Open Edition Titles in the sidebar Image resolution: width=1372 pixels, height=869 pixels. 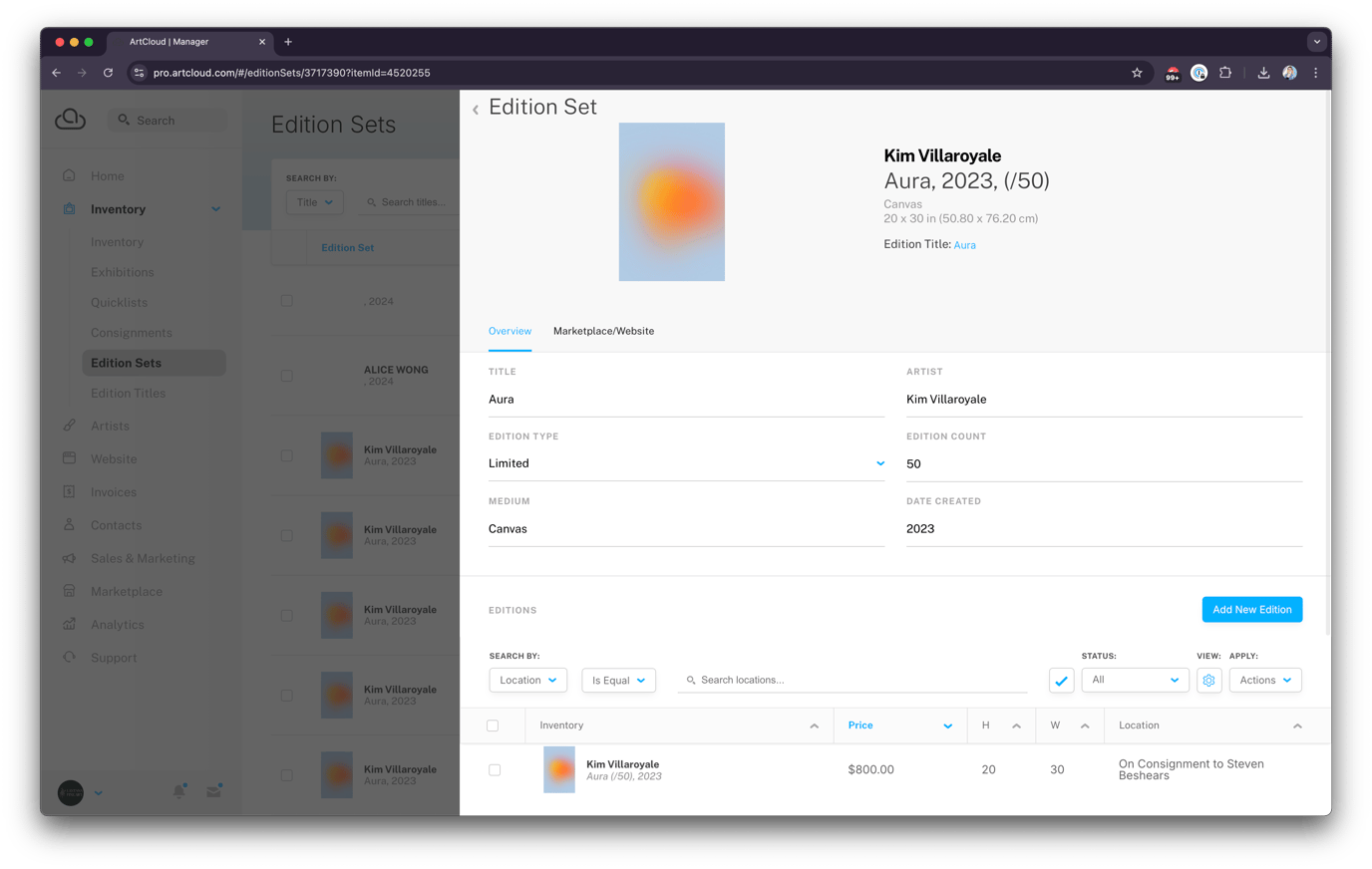[x=128, y=394]
